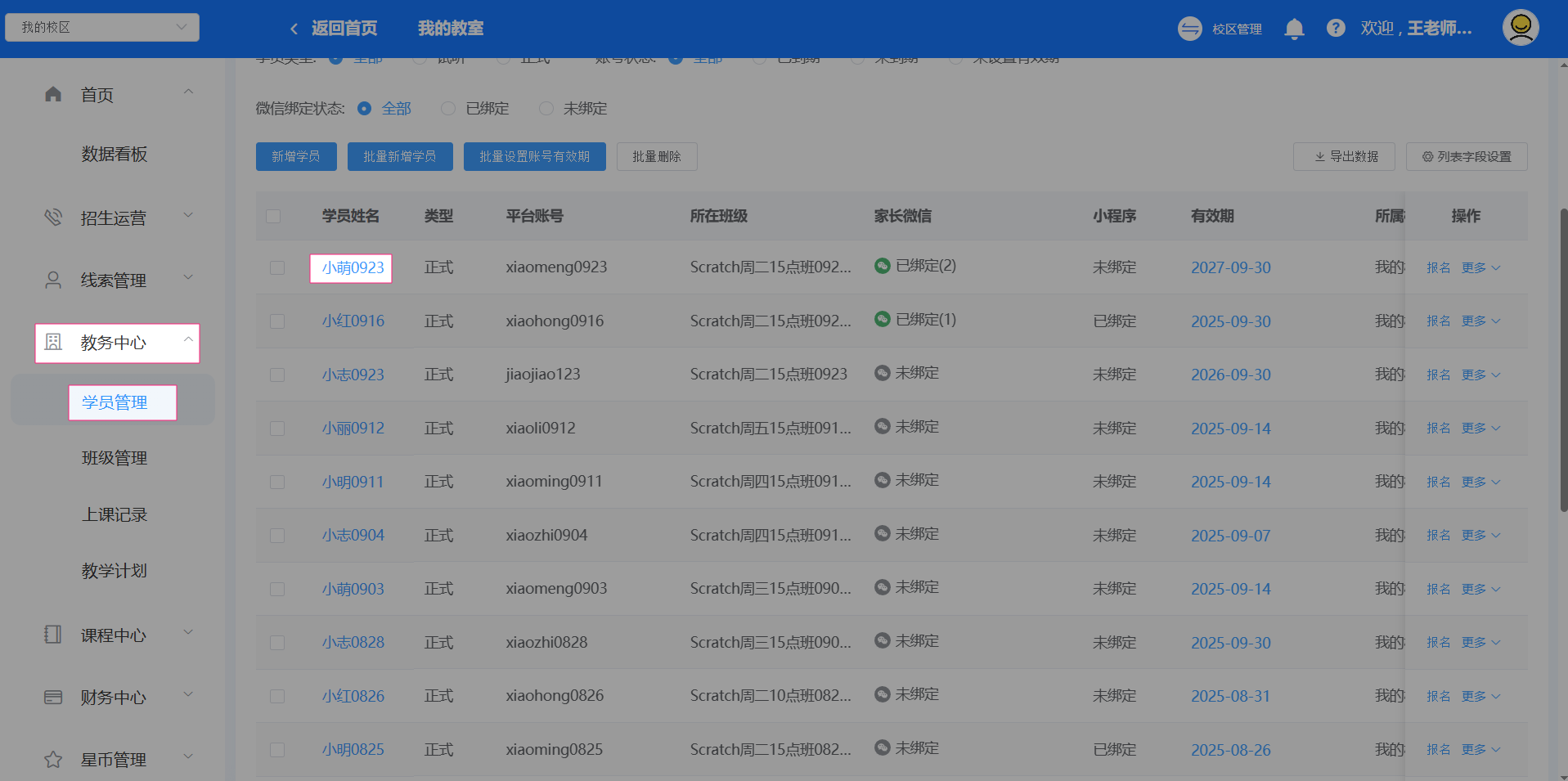Screen dimensions: 1568x781
Task: Click the 星币管理 star icon
Action: point(53,760)
